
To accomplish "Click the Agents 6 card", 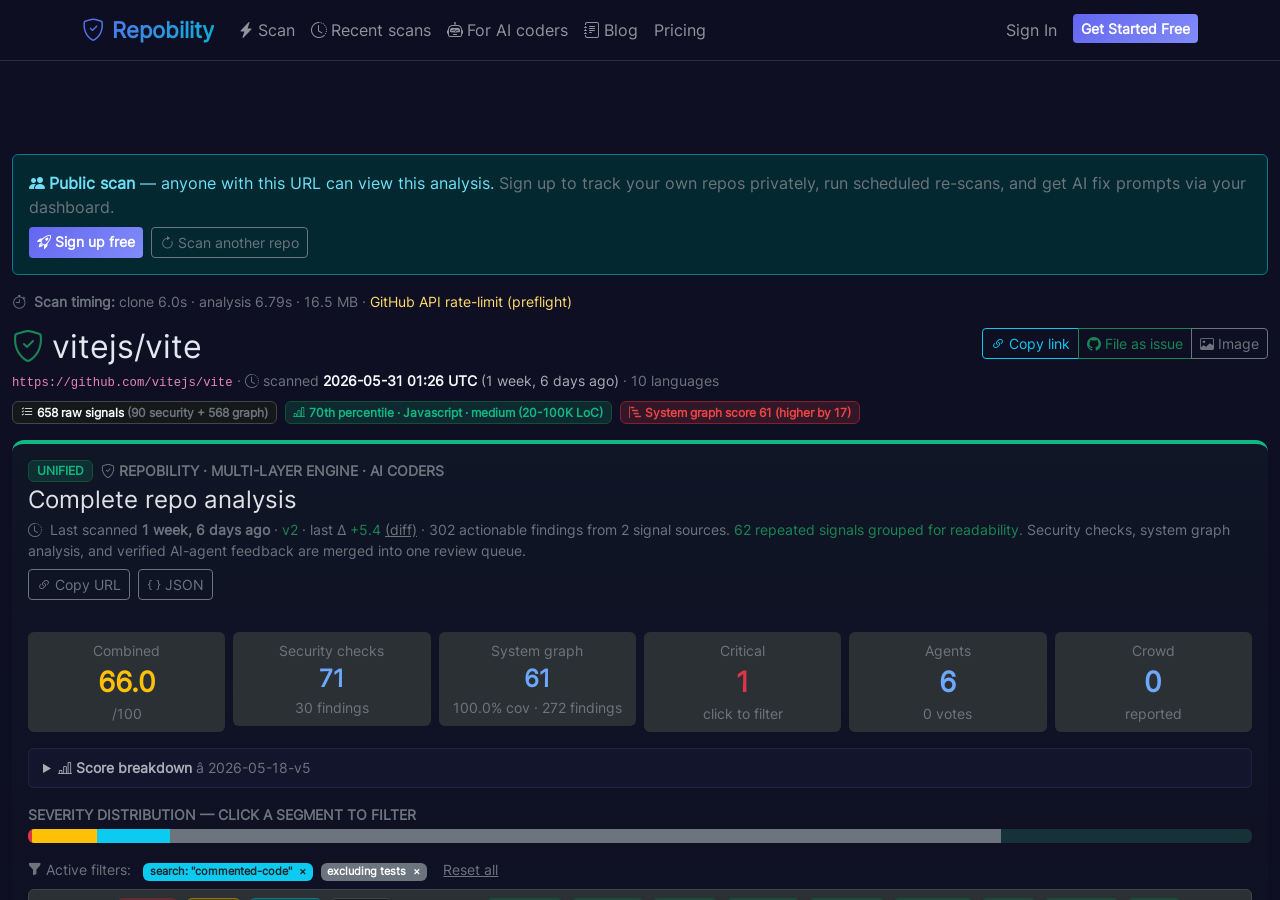I will (948, 682).
